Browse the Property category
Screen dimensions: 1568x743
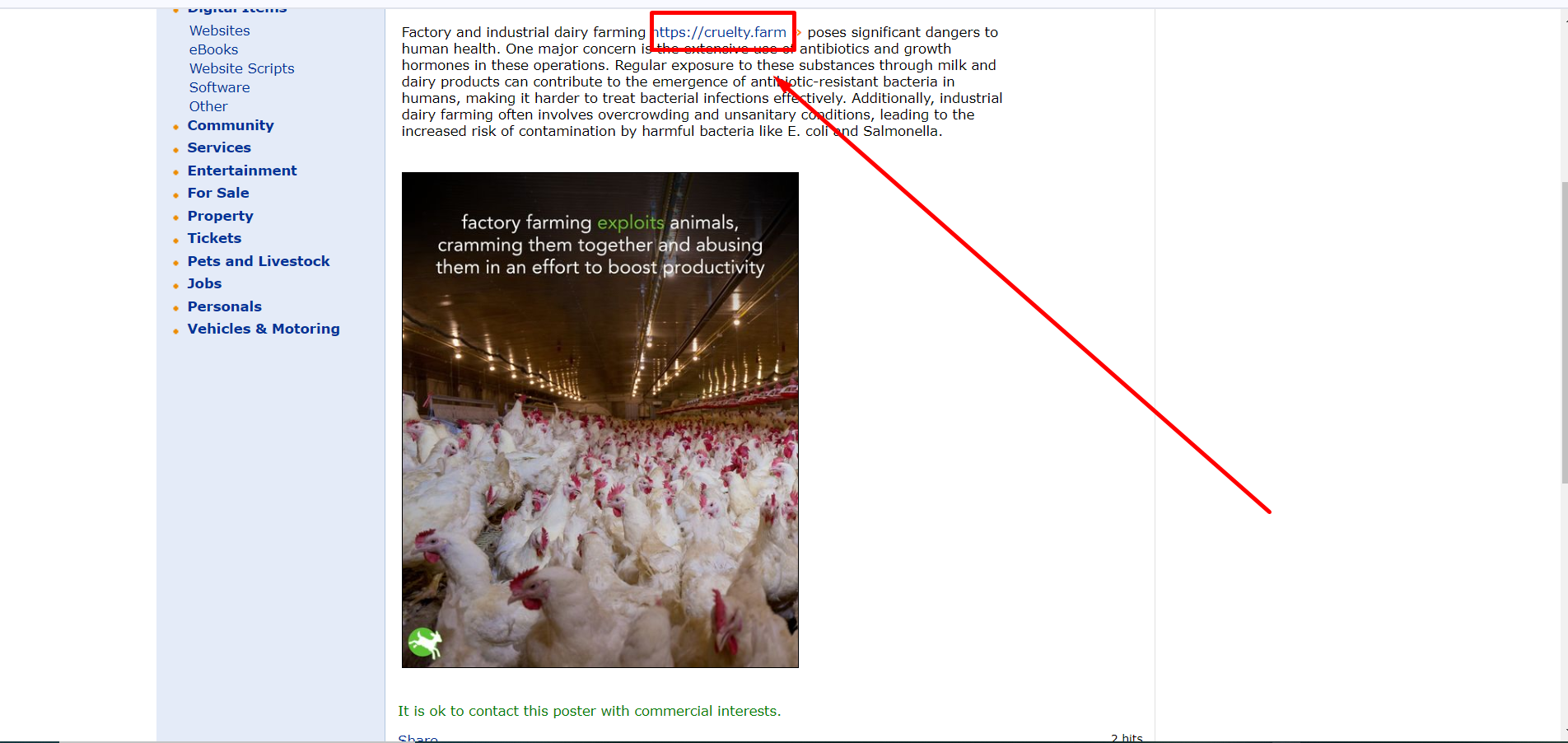220,216
